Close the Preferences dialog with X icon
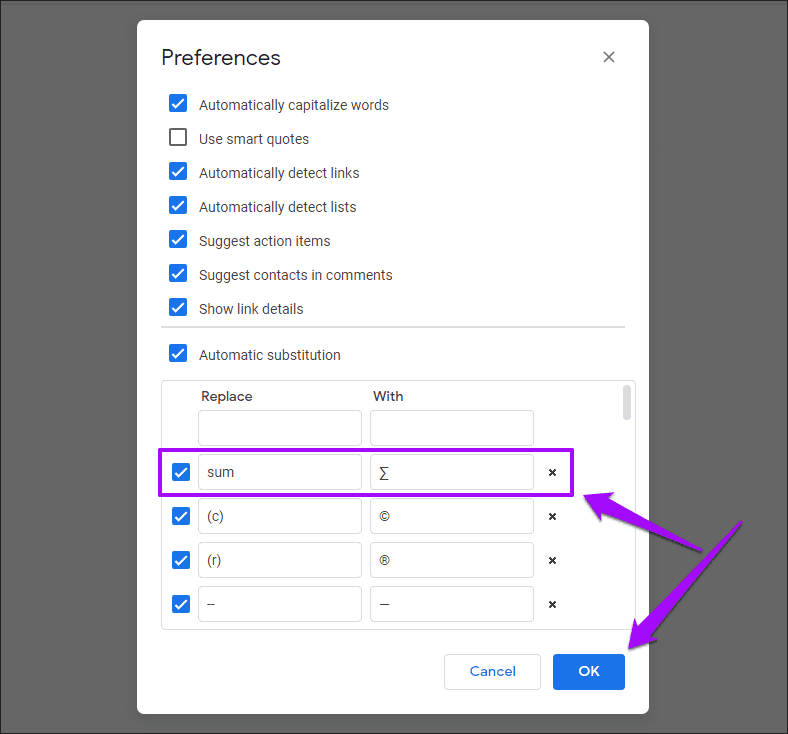Screen dimensions: 788x734 click(609, 57)
